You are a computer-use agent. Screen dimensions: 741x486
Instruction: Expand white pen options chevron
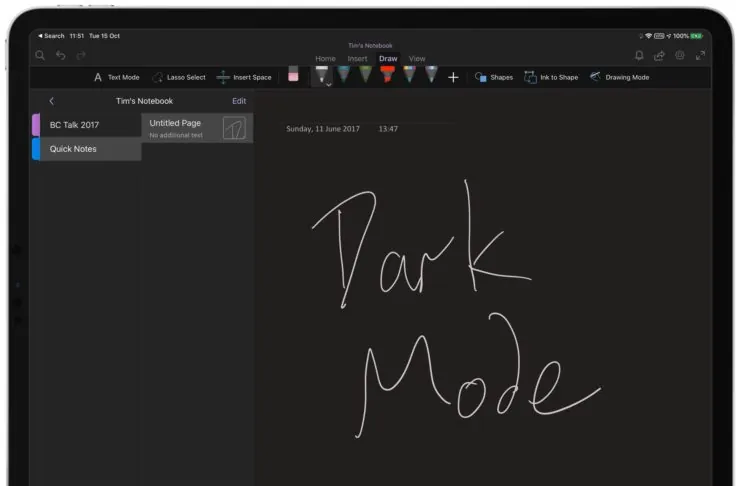point(328,85)
